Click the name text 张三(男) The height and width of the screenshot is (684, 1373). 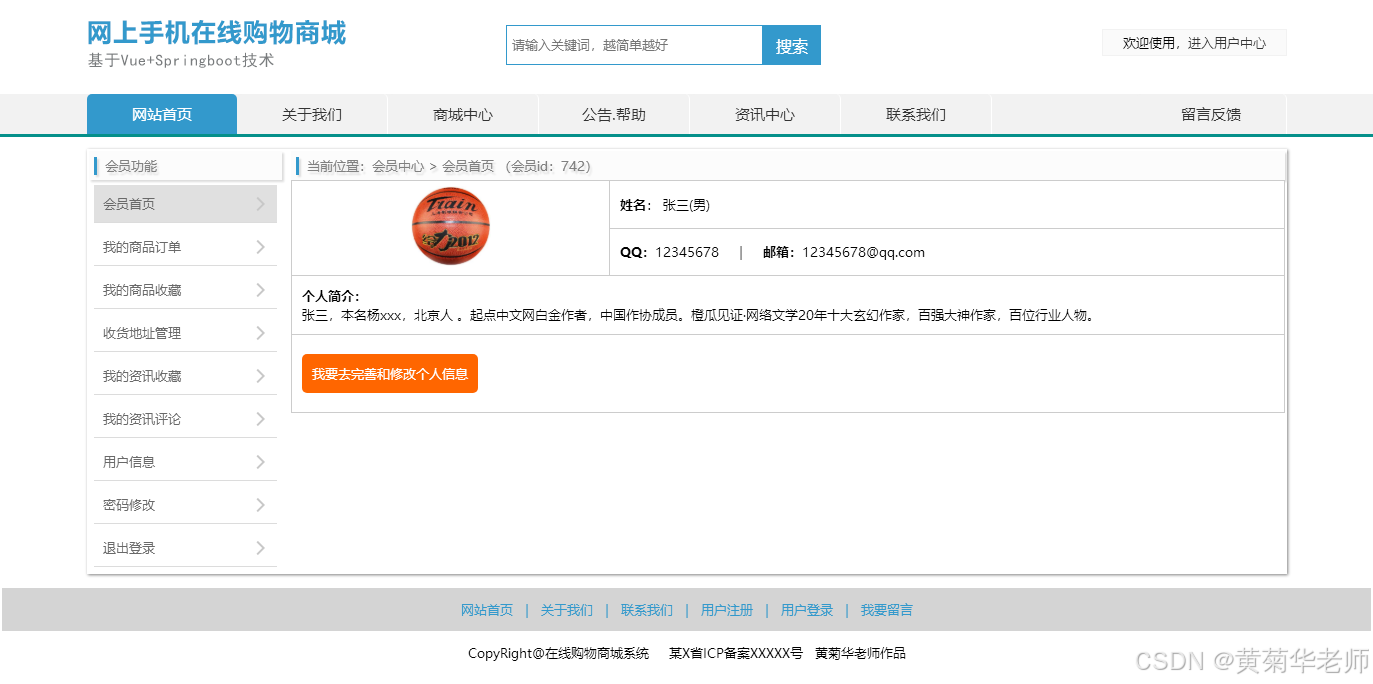pyautogui.click(x=686, y=205)
